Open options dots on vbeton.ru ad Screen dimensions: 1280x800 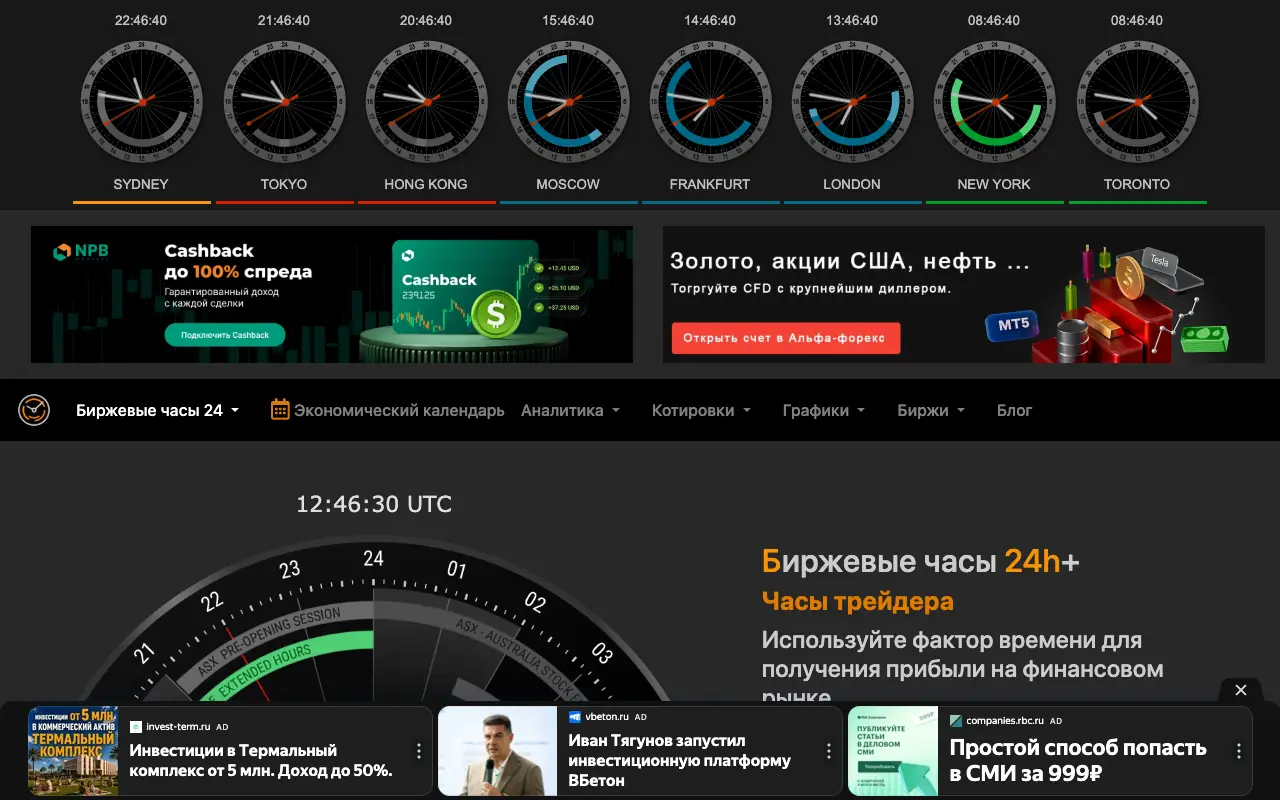coord(829,751)
